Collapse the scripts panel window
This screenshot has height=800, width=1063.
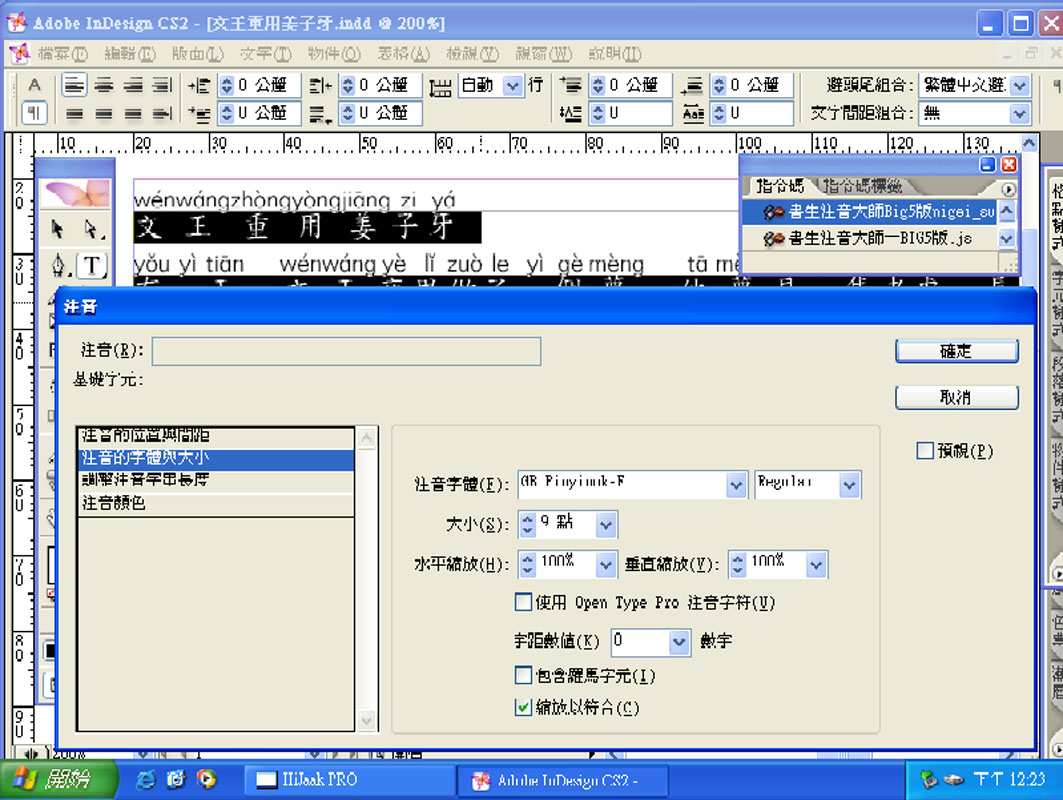[988, 165]
